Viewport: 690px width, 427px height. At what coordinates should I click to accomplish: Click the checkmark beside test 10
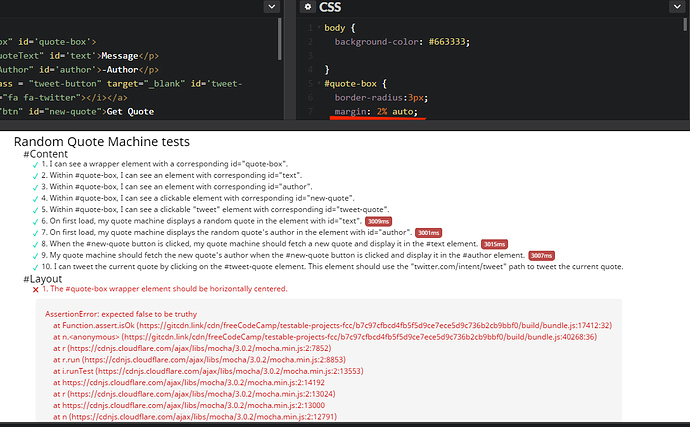34,267
